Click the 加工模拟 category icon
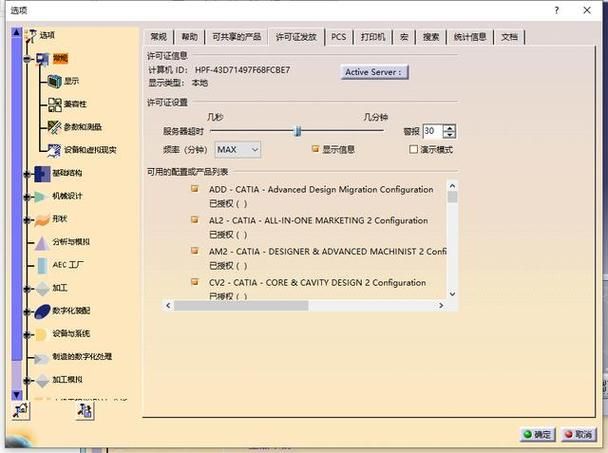 point(42,380)
